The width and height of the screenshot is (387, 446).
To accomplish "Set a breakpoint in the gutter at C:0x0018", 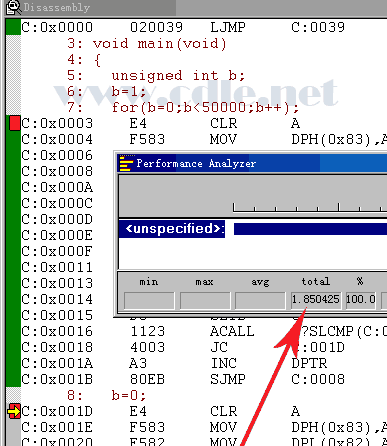I will click(x=13, y=347).
